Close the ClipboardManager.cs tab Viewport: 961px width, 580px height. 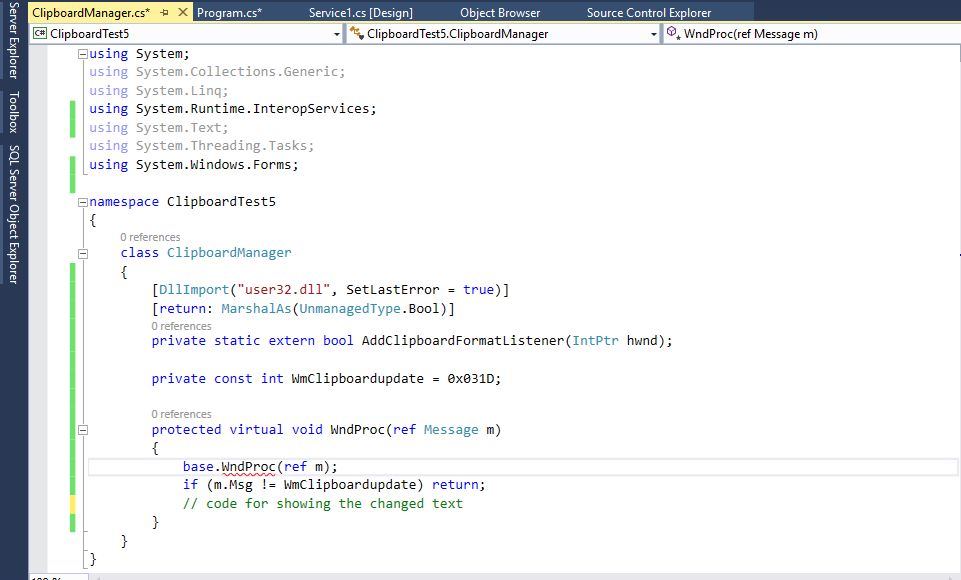(x=183, y=12)
